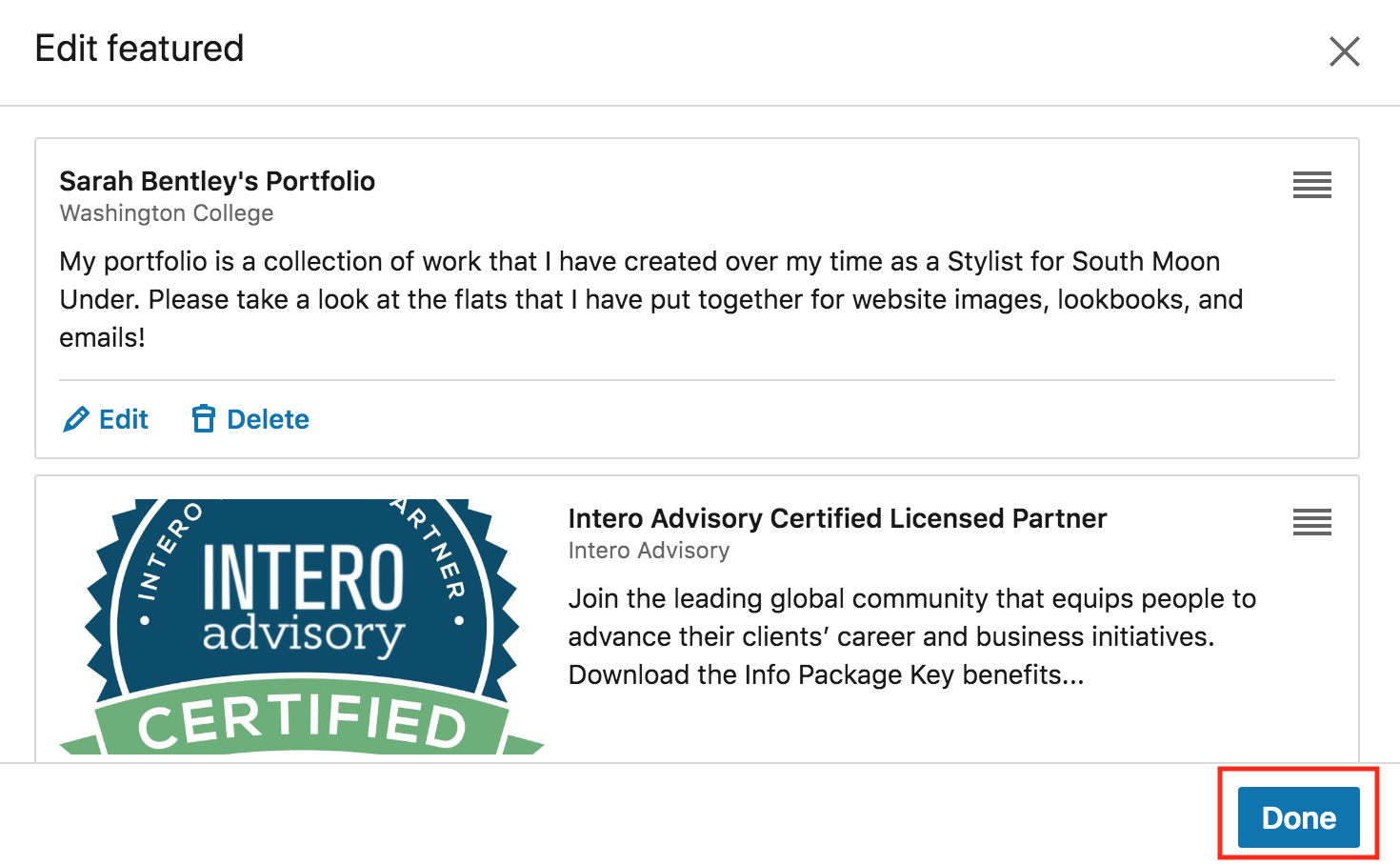Click the portfolio description paragraph
Viewport: 1400px width, 865px height.
tap(650, 299)
